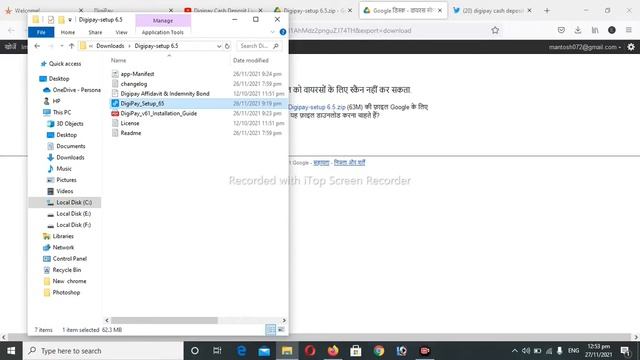Click the Explorer back arrow
The height and width of the screenshot is (360, 640).
coord(37,46)
